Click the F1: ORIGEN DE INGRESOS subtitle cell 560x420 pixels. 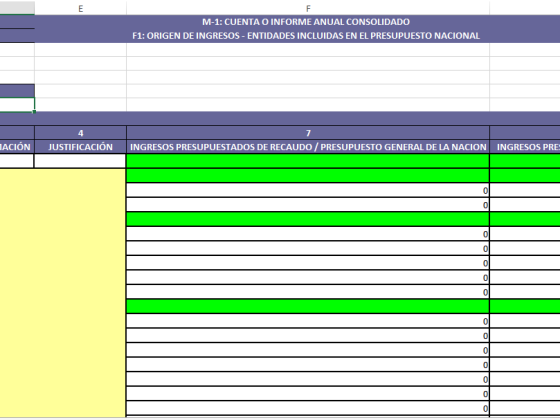[306, 36]
